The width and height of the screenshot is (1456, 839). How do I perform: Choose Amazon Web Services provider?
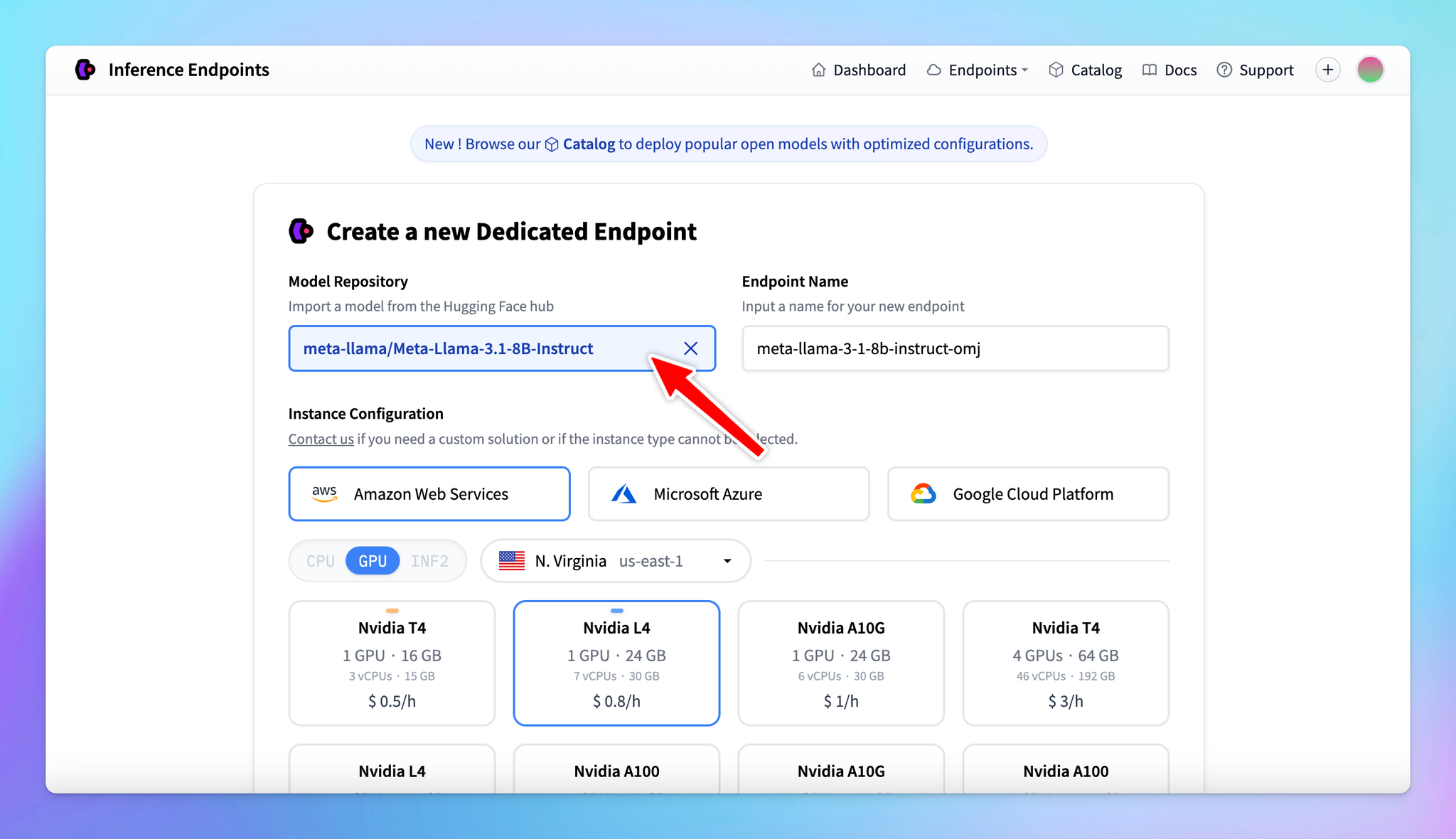coord(429,494)
